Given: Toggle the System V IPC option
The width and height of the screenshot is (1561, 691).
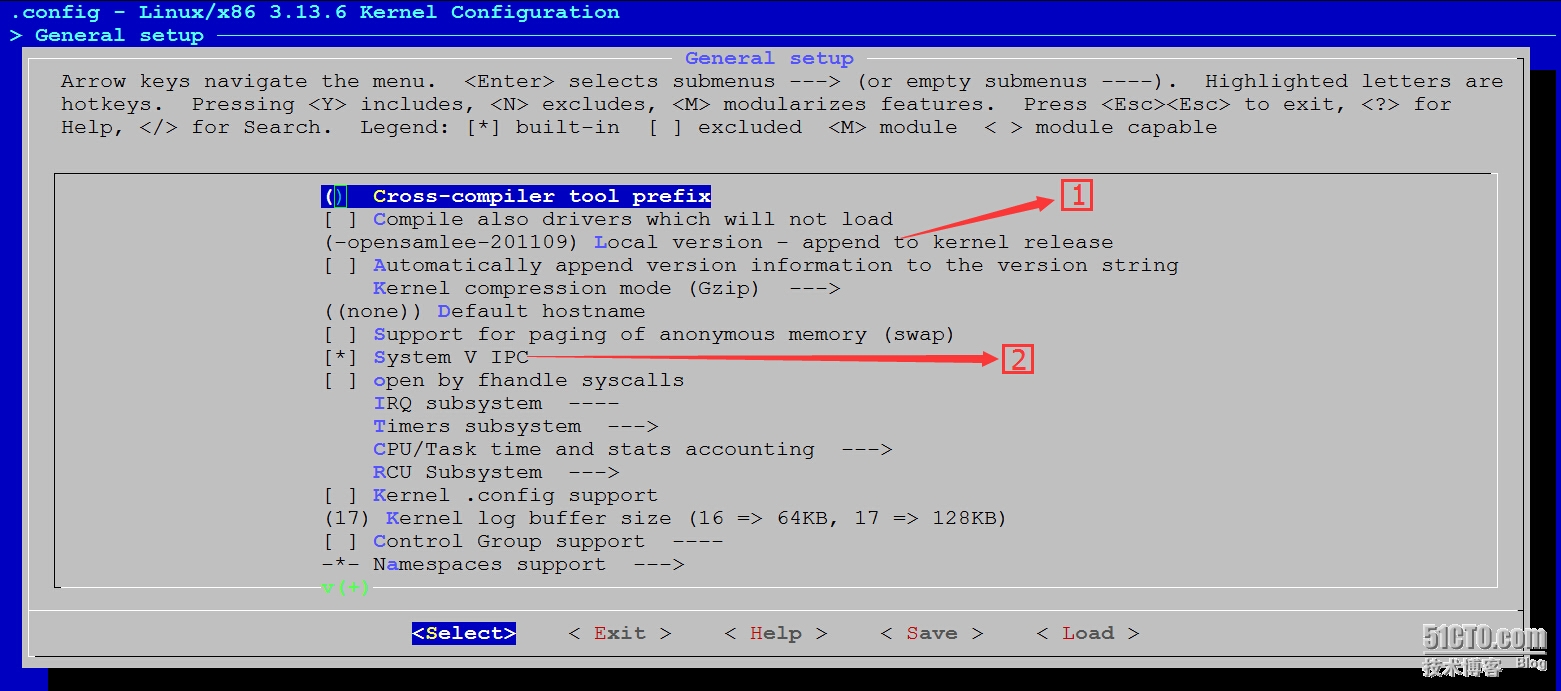Looking at the screenshot, I should coord(426,357).
